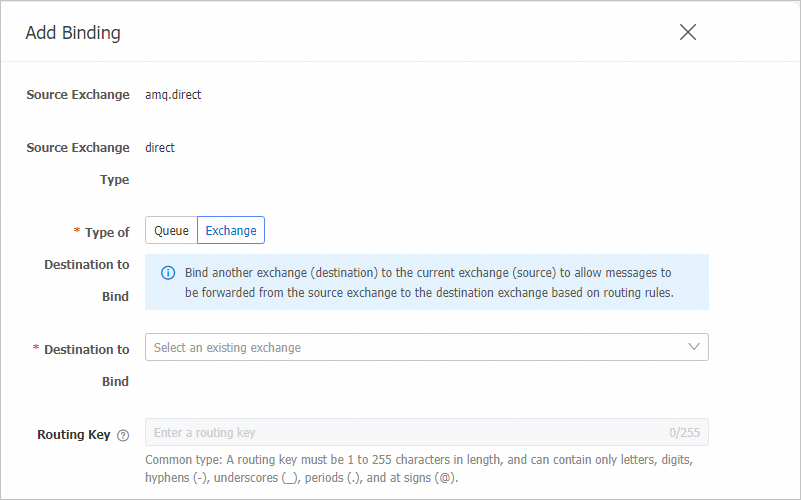Screen dimensions: 801x500
Task: Click the Source Exchange Type label
Action: [x=78, y=163]
